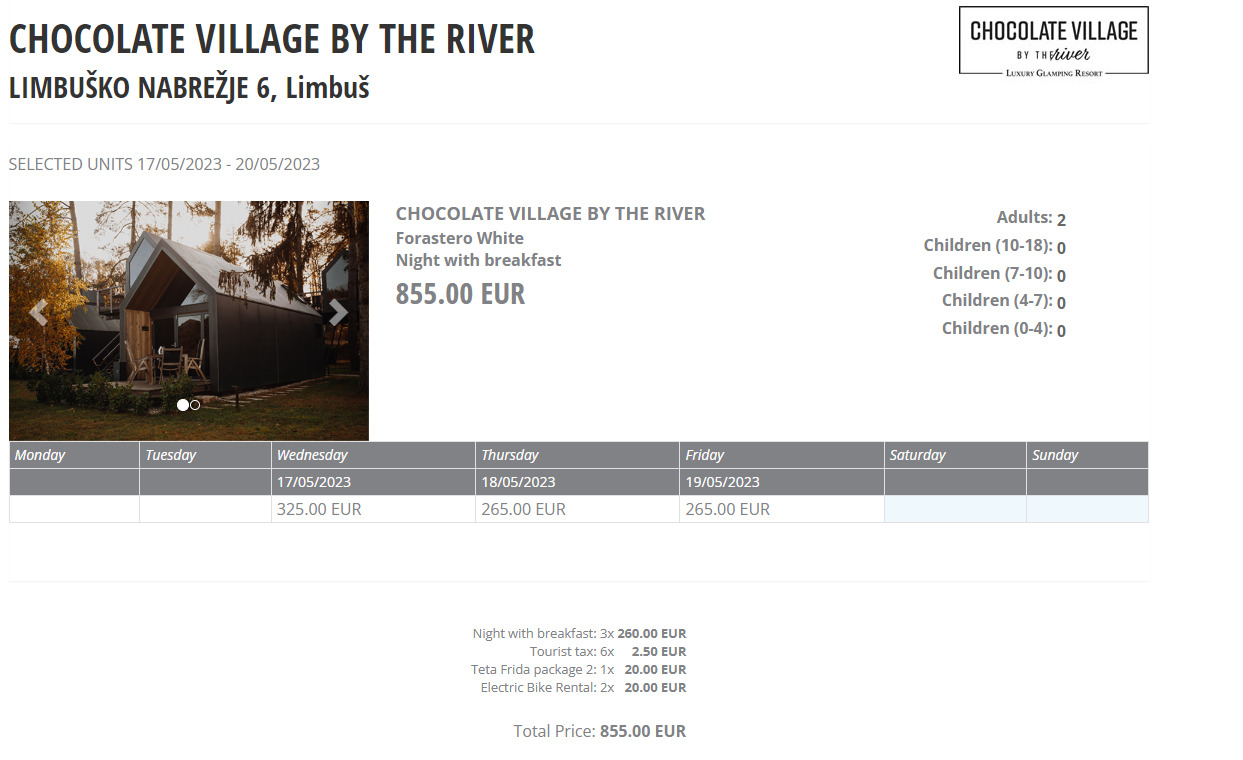Click the Children (10-18) count
The width and height of the screenshot is (1243, 760).
[x=1061, y=248]
